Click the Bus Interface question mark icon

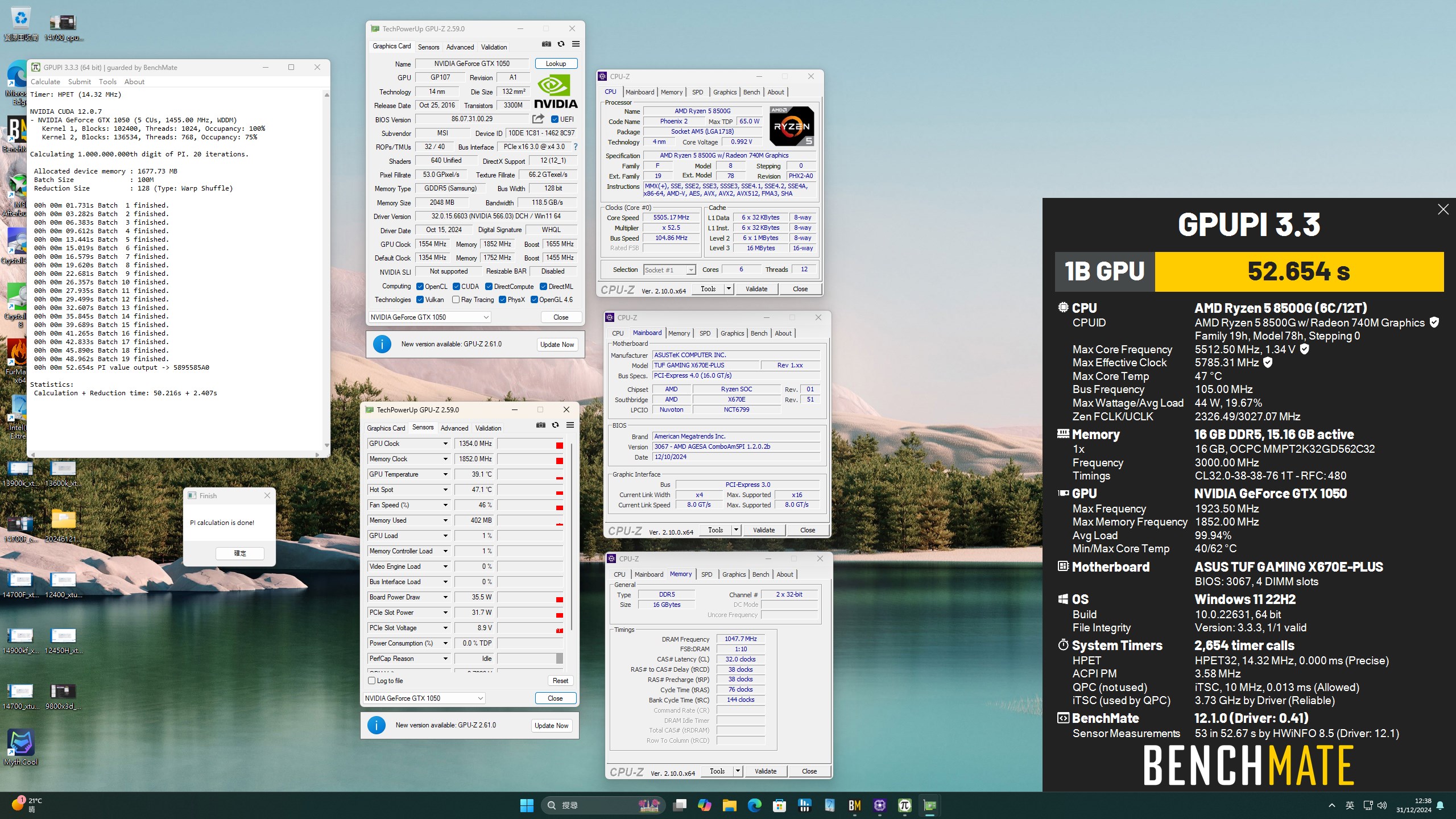point(576,147)
